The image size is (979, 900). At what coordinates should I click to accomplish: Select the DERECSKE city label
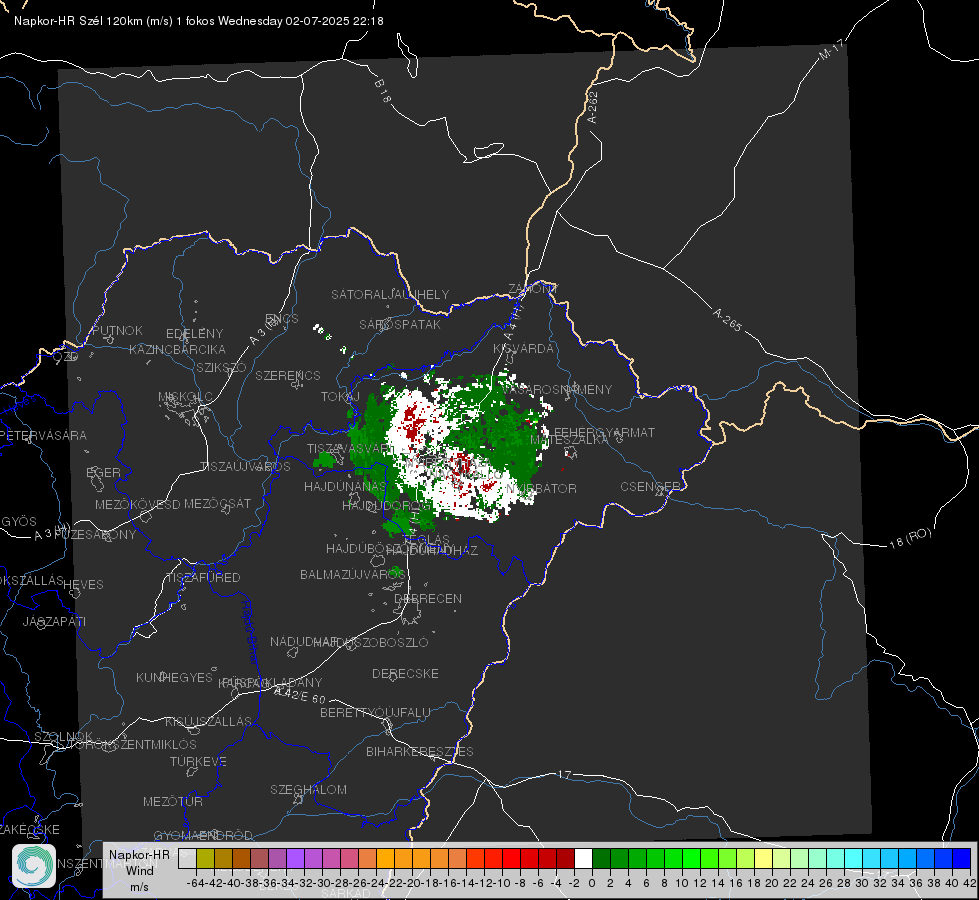click(x=405, y=674)
